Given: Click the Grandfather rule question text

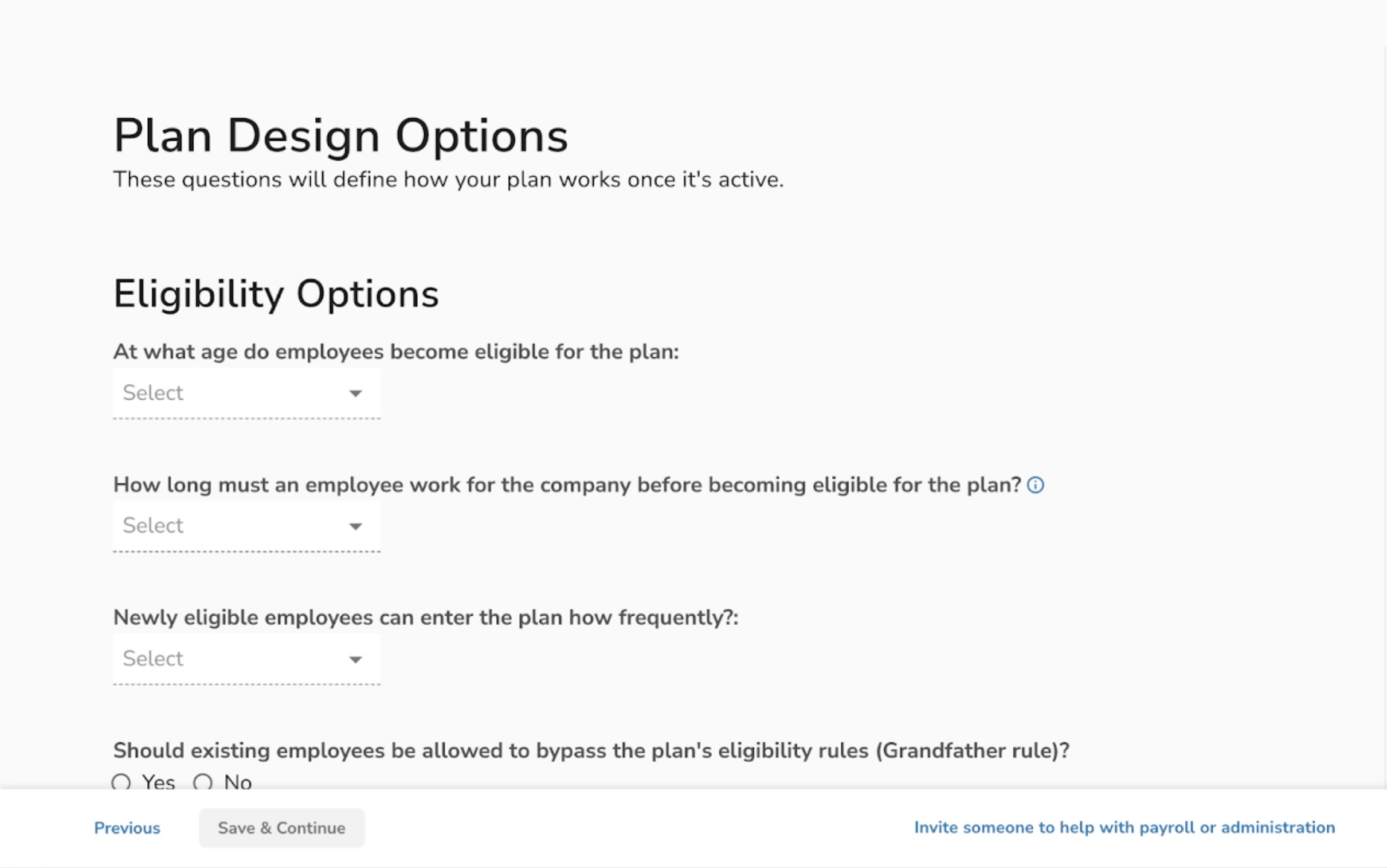Looking at the screenshot, I should (x=591, y=750).
